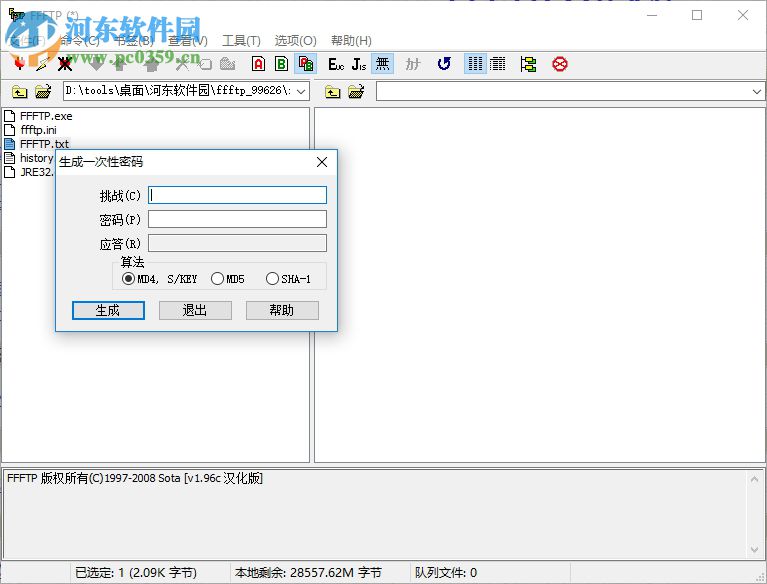Click the 队列文件: 0 status entry
The width and height of the screenshot is (767, 584).
[446, 572]
